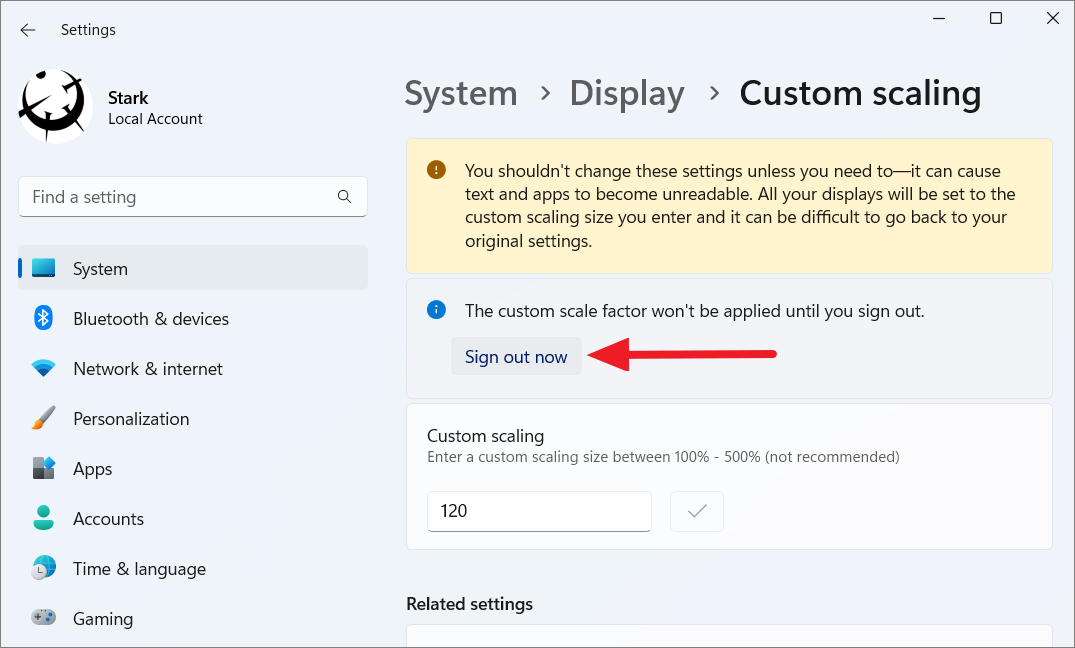Click the Personalization brush icon
This screenshot has width=1075, height=648.
click(x=44, y=418)
